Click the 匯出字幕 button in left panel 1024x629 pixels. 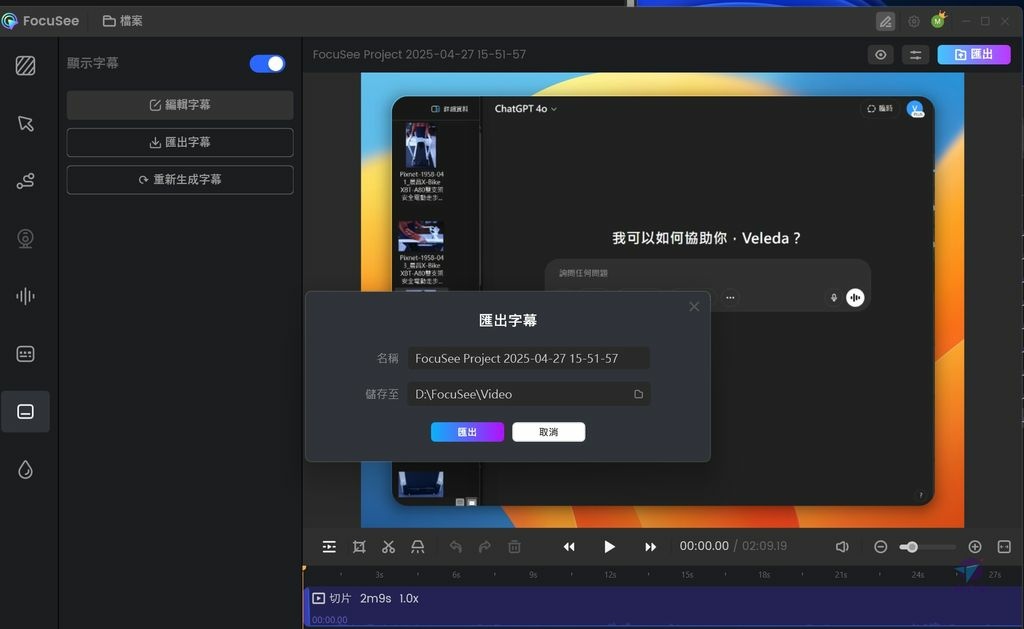(x=180, y=142)
